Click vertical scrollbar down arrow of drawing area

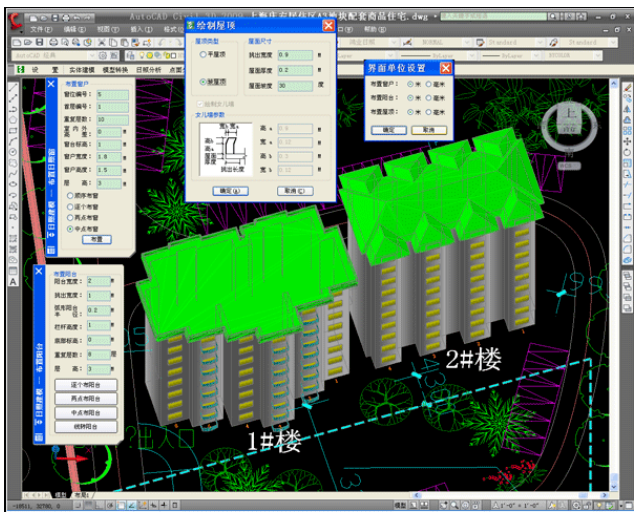[614, 486]
